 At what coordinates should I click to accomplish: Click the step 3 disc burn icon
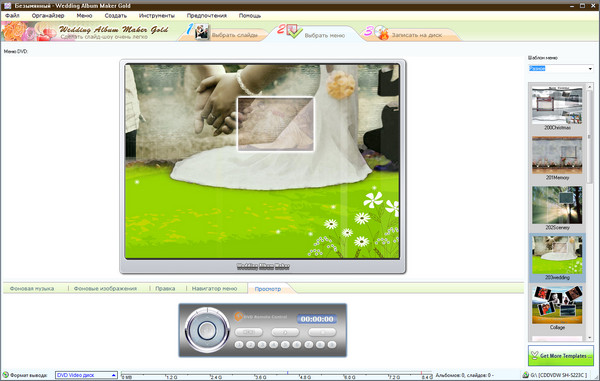click(381, 33)
